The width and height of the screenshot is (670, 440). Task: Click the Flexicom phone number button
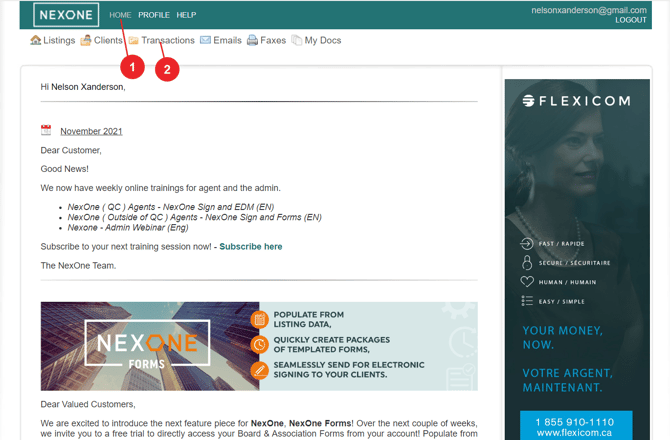click(576, 427)
